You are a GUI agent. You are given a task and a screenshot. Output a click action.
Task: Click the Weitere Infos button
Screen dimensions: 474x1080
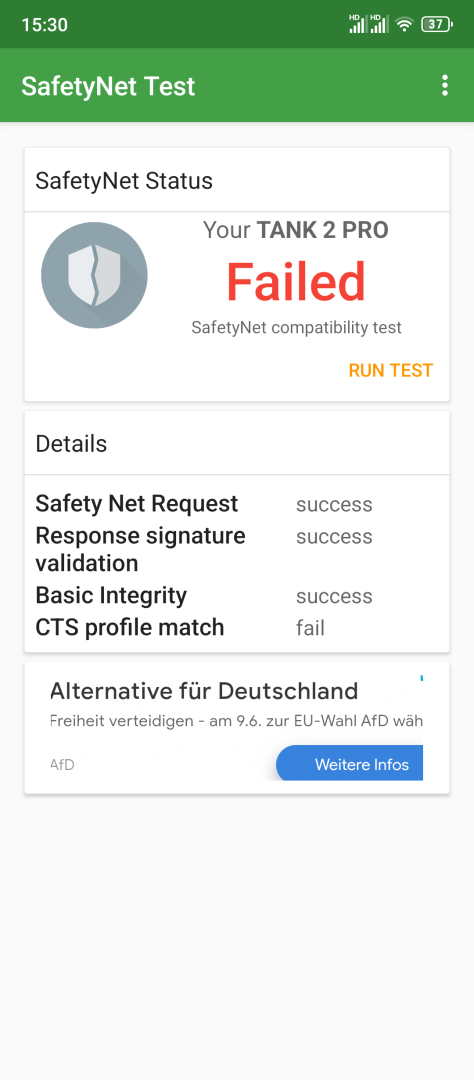[350, 763]
